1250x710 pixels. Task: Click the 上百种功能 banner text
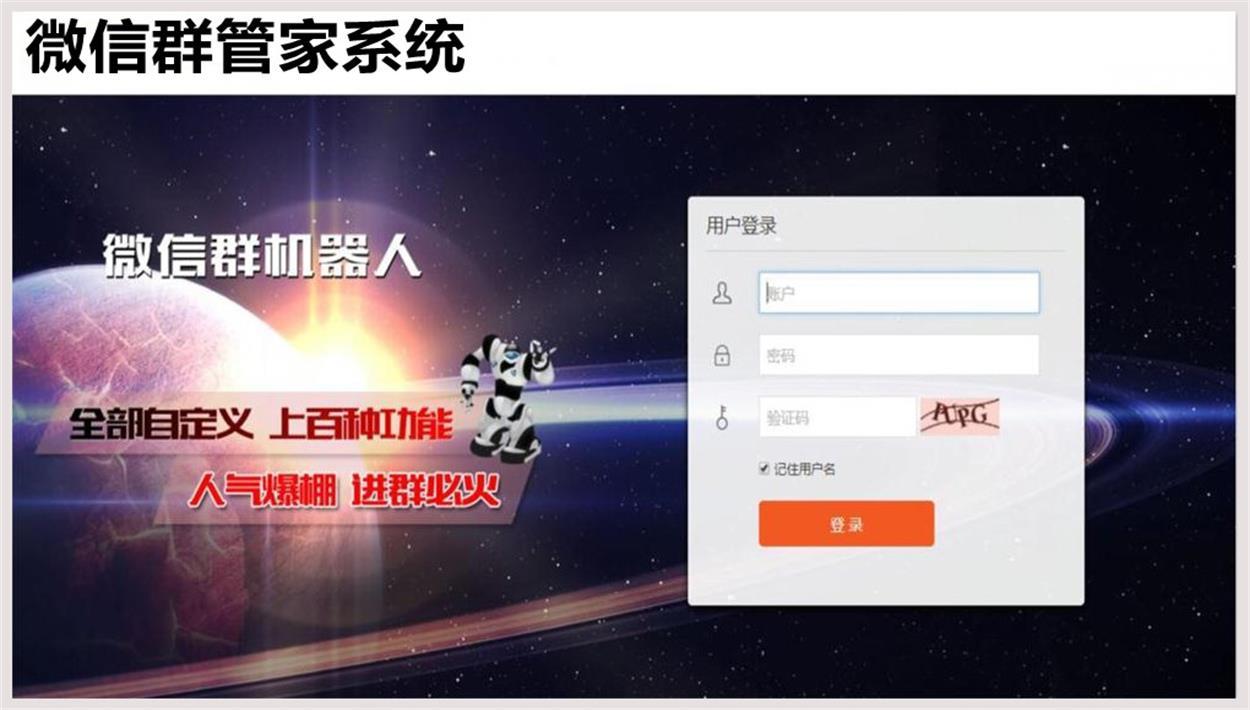pos(362,425)
